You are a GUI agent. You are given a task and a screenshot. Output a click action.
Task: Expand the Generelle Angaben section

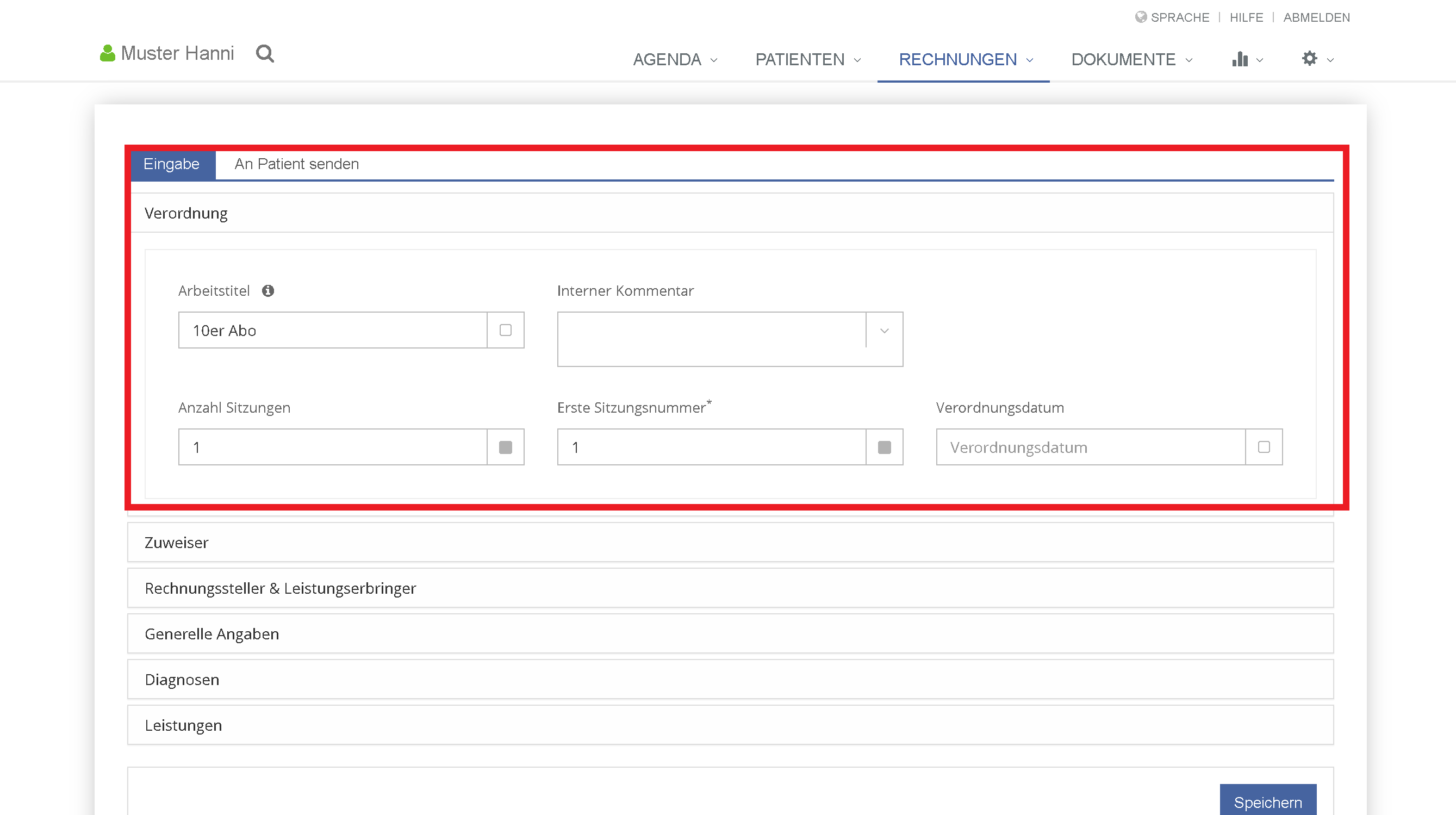(x=731, y=634)
